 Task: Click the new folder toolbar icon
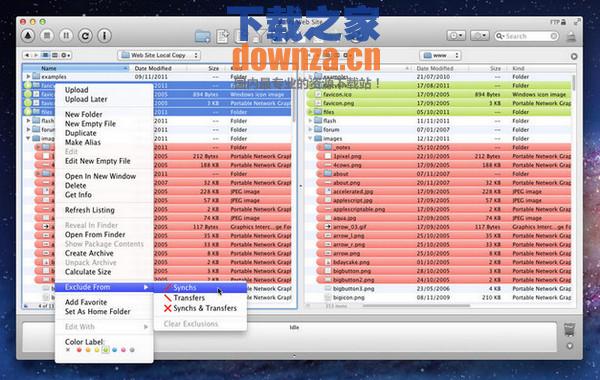click(x=203, y=36)
